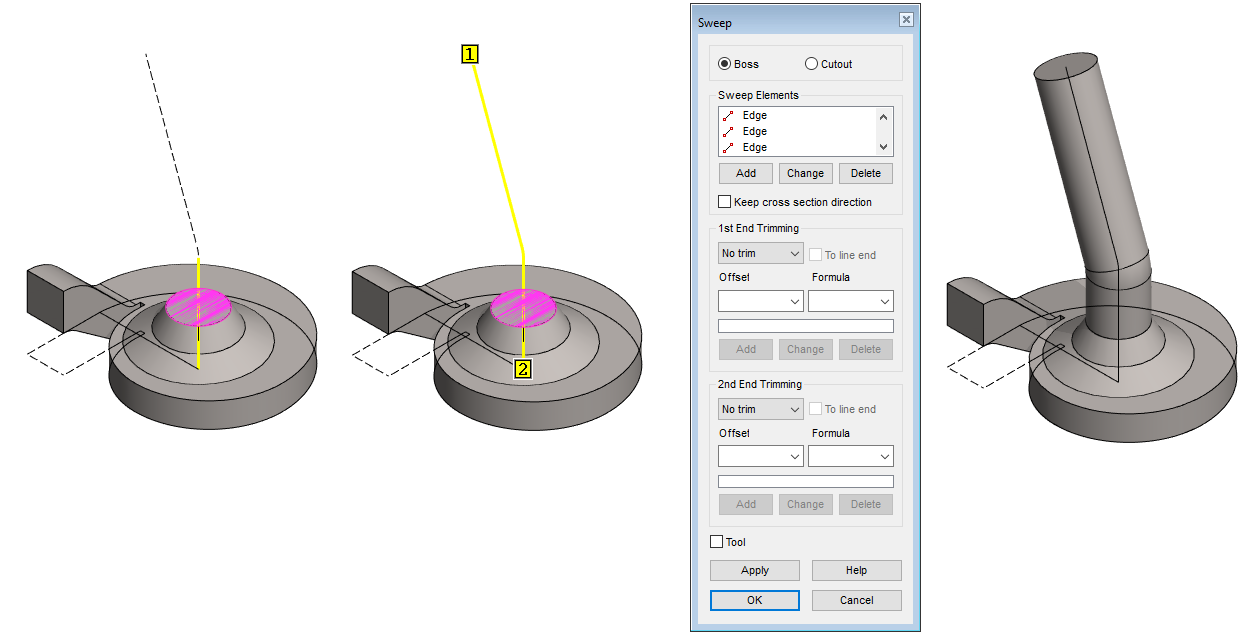Click yellow marker 1 on sweep path
This screenshot has width=1245, height=635.
coord(470,54)
